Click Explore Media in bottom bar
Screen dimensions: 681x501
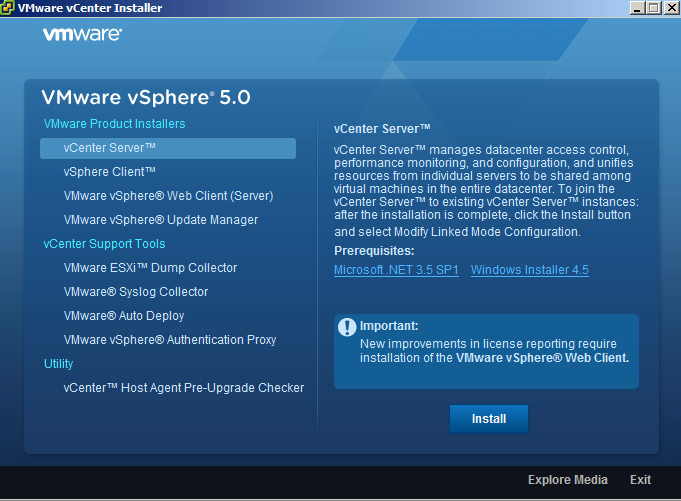click(x=567, y=480)
